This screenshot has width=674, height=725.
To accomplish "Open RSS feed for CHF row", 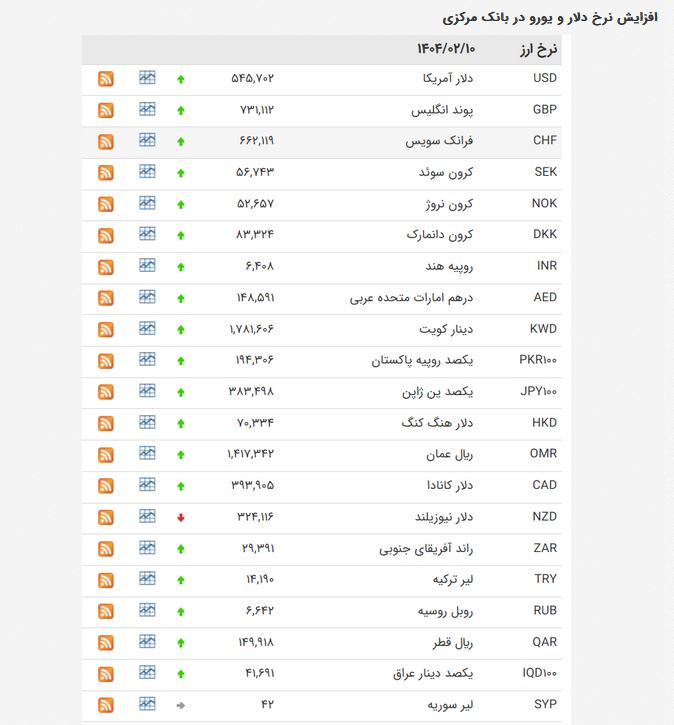I will (106, 141).
